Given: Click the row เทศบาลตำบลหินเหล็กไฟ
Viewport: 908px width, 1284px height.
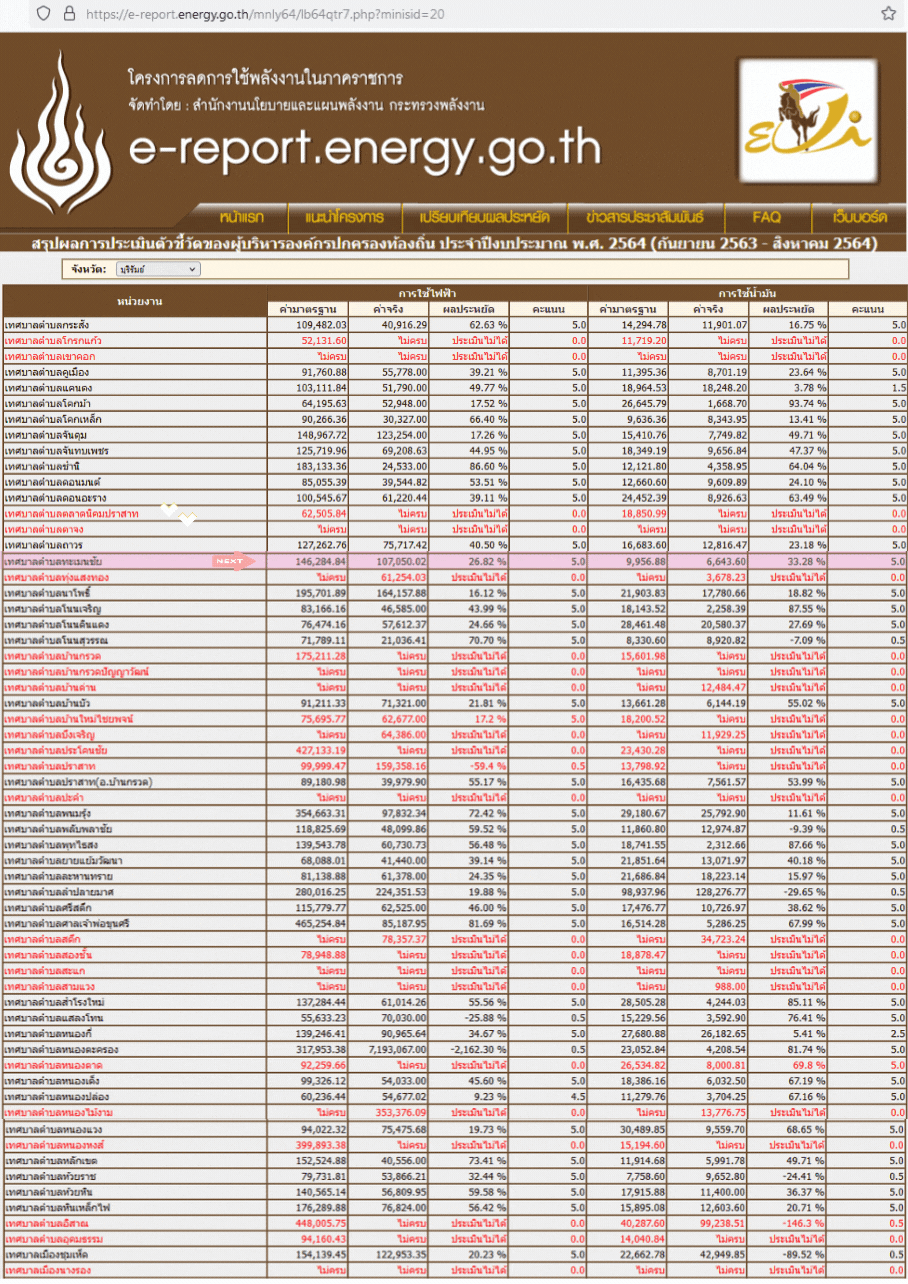Looking at the screenshot, I should pos(454,1207).
